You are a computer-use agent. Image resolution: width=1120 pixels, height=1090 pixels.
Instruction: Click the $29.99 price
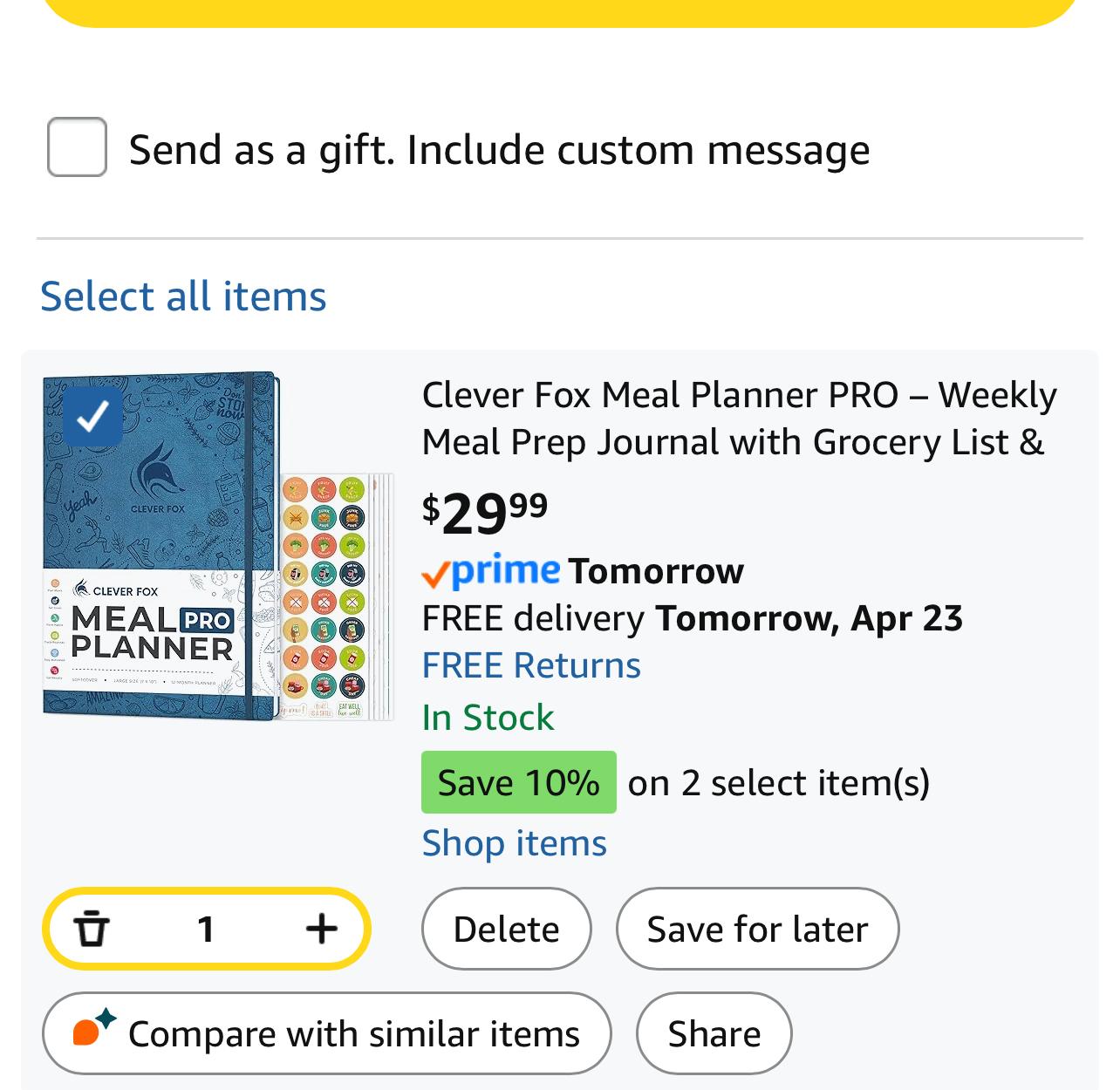[484, 514]
